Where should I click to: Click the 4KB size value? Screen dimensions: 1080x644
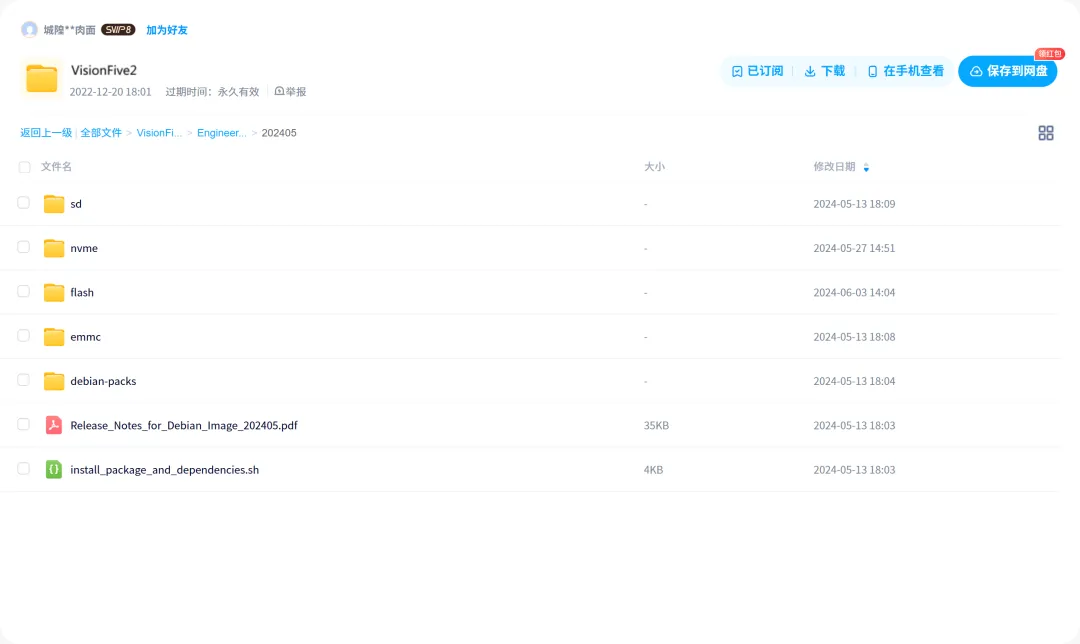(654, 470)
